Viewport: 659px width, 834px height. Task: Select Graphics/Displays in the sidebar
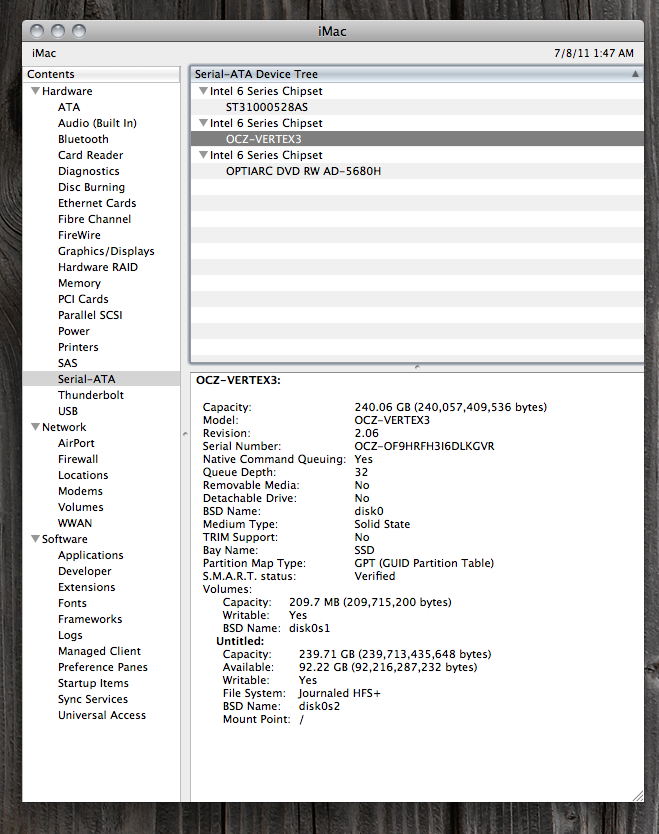tap(106, 251)
